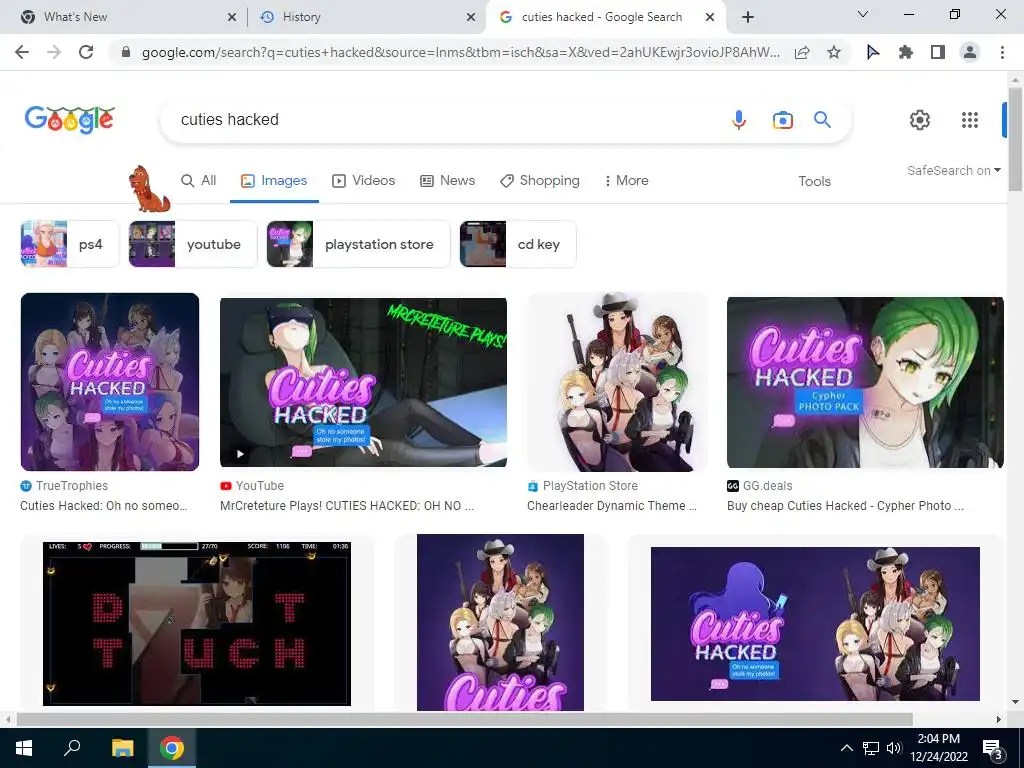Screen dimensions: 1024x768
Task: Select the All results tab
Action: click(x=199, y=181)
